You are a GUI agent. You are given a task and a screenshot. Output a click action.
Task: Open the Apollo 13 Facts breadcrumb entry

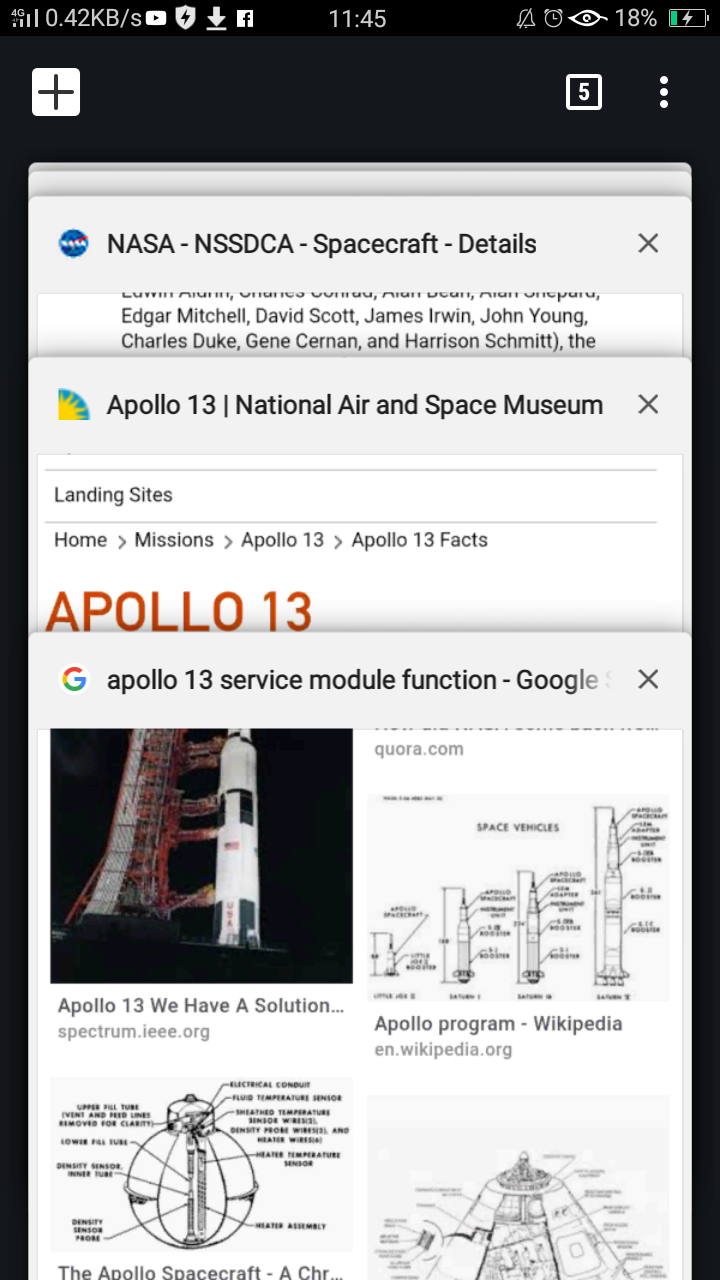[419, 539]
